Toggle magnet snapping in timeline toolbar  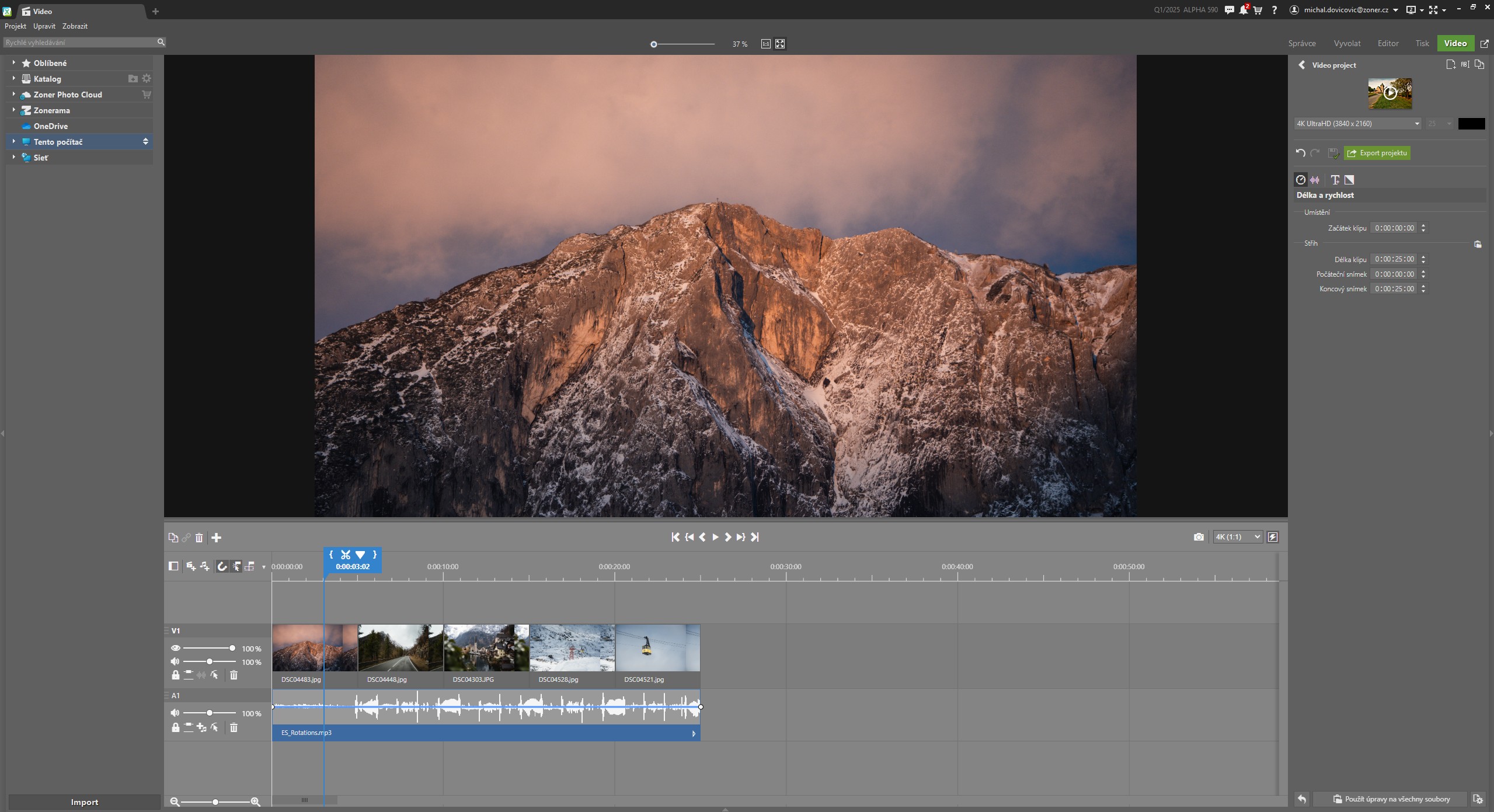222,566
